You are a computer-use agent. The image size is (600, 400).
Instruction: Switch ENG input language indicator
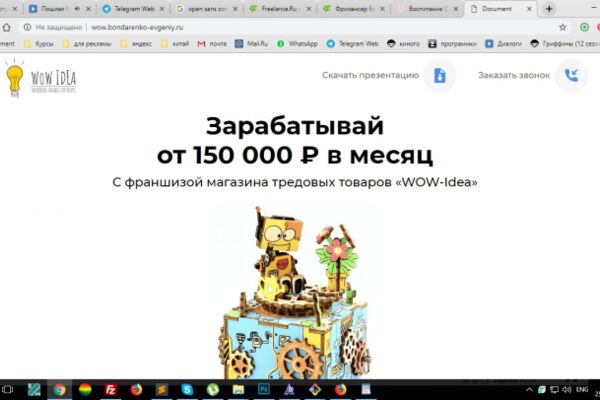(582, 390)
